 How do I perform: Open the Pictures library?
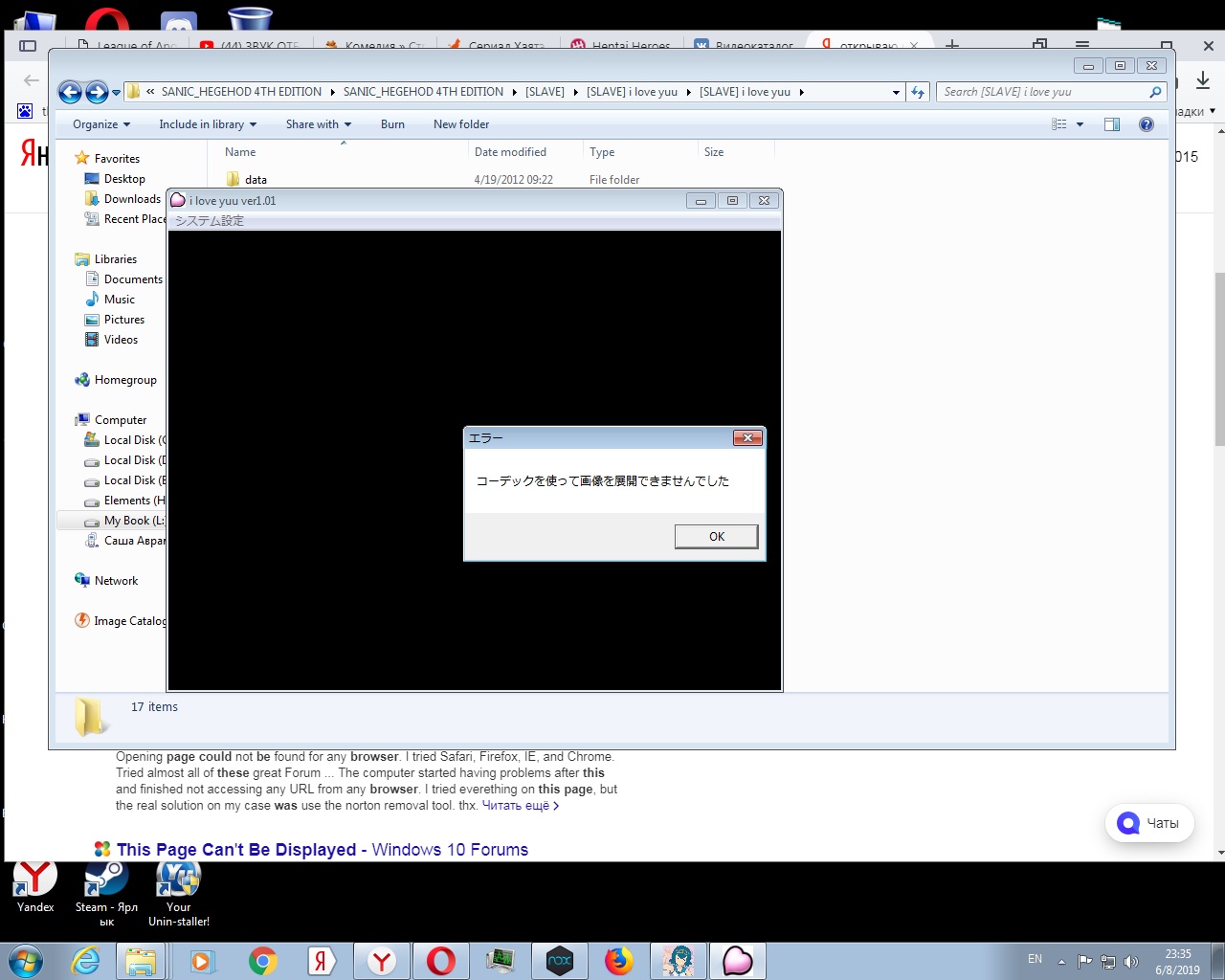coord(124,320)
